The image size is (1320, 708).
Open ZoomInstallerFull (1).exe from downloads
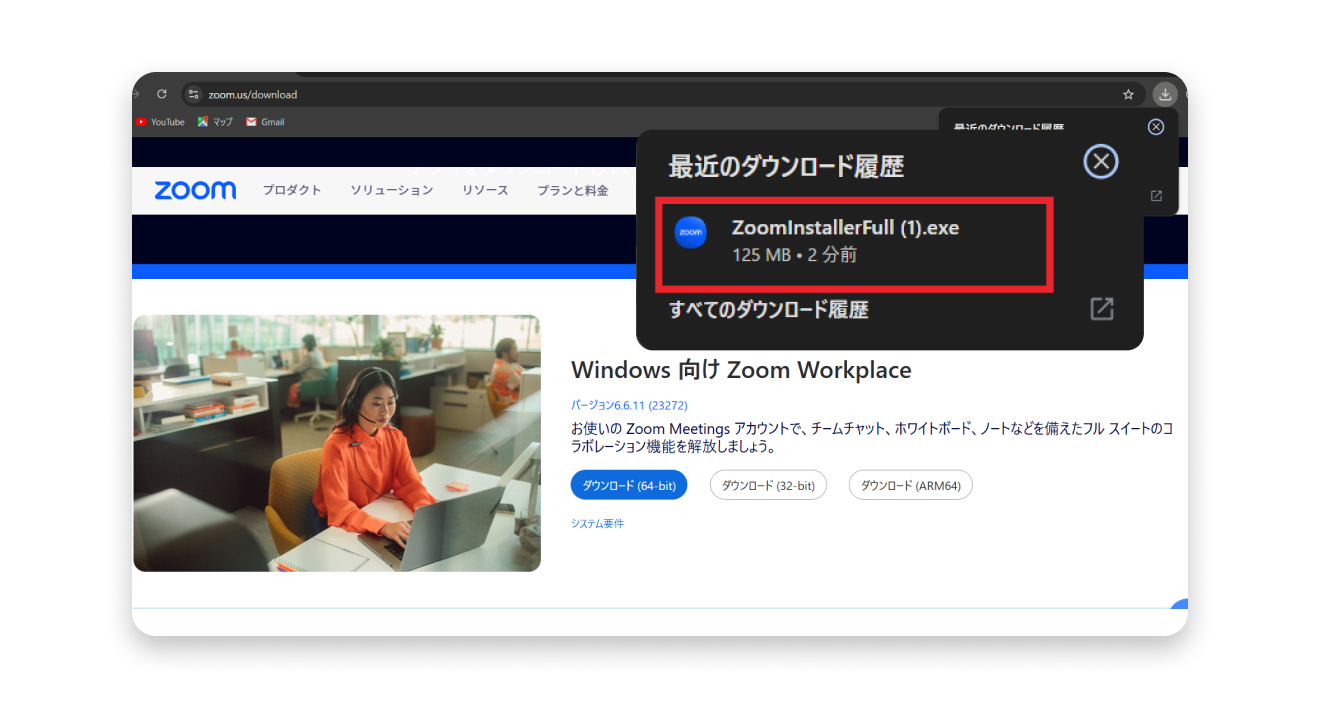845,228
